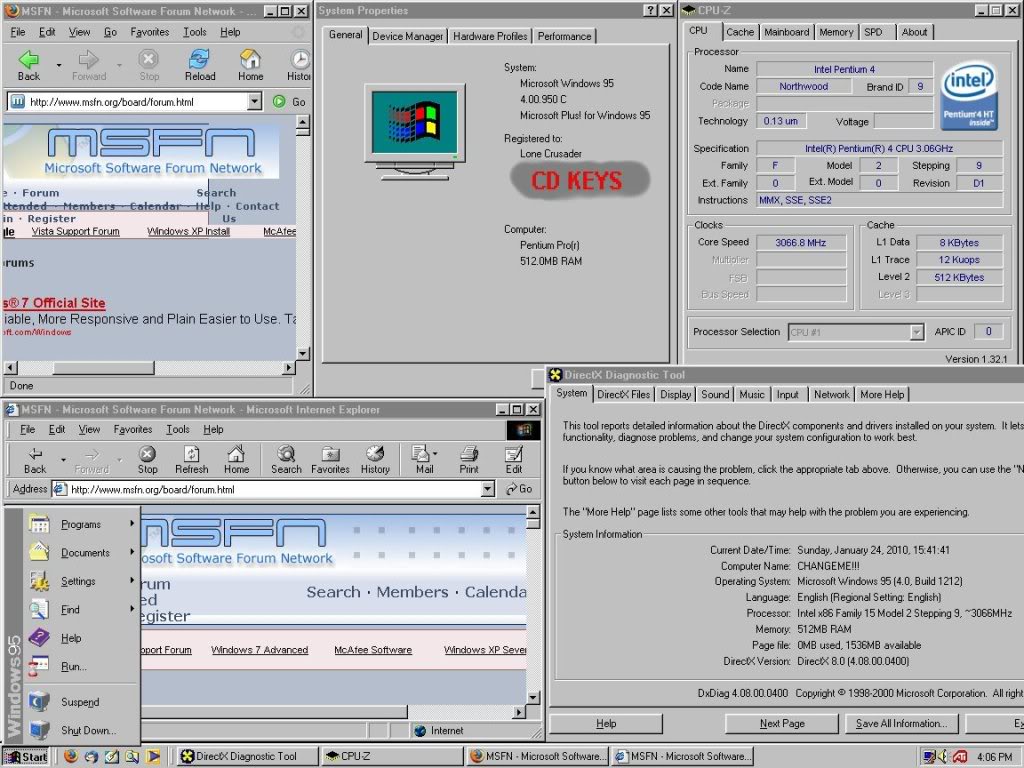Open the address bar dropdown arrow
Screen dimensions: 1024x768
[x=486, y=489]
